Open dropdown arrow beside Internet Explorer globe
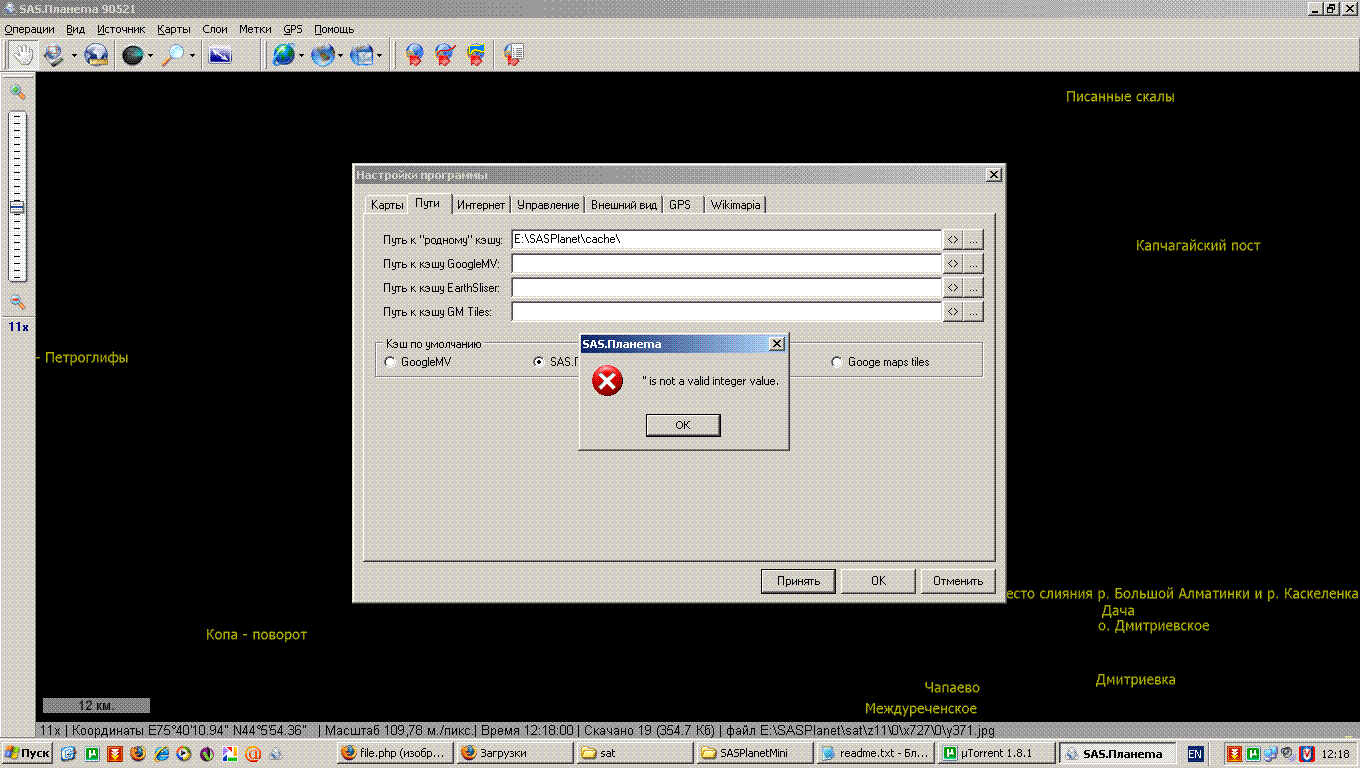Image resolution: width=1360 pixels, height=768 pixels. (x=301, y=56)
